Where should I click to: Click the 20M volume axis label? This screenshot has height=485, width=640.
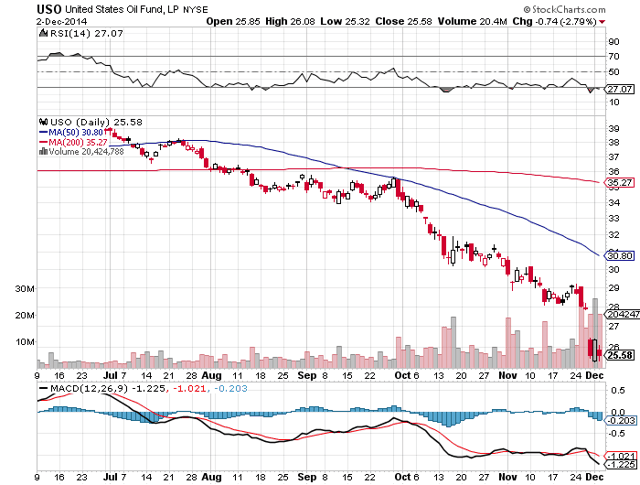(x=24, y=315)
